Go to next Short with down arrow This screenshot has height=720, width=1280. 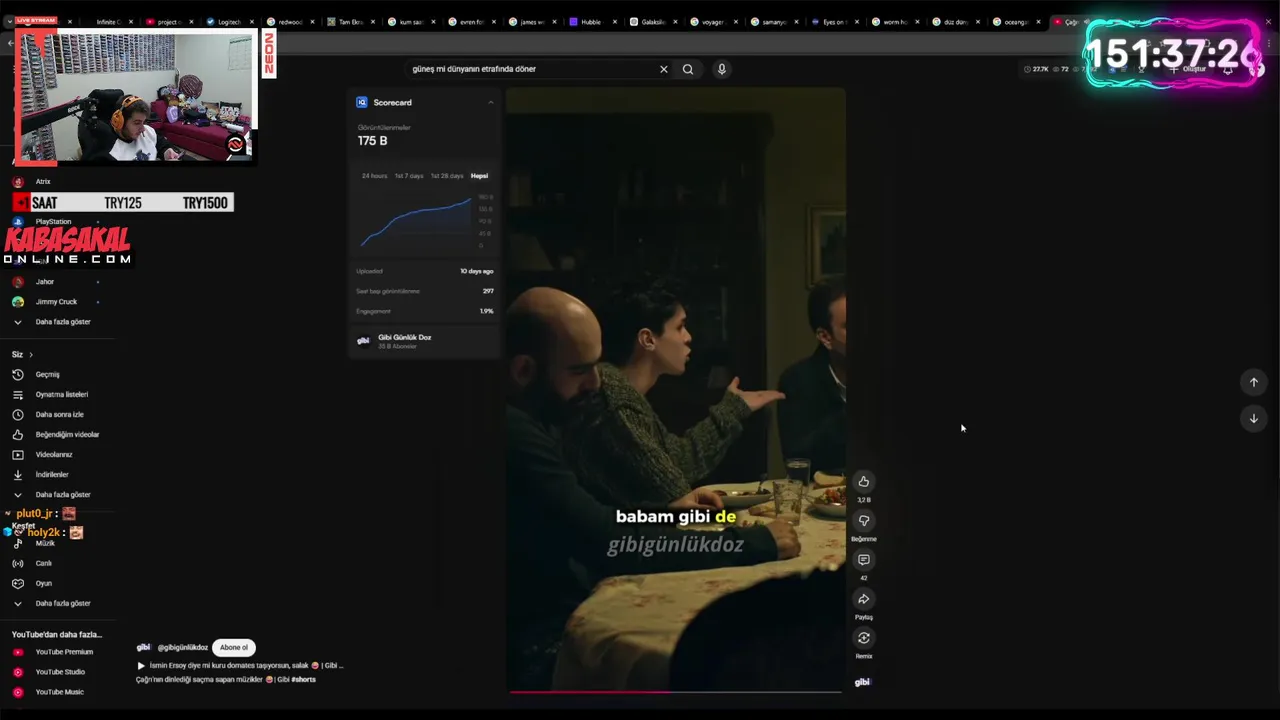[1253, 418]
